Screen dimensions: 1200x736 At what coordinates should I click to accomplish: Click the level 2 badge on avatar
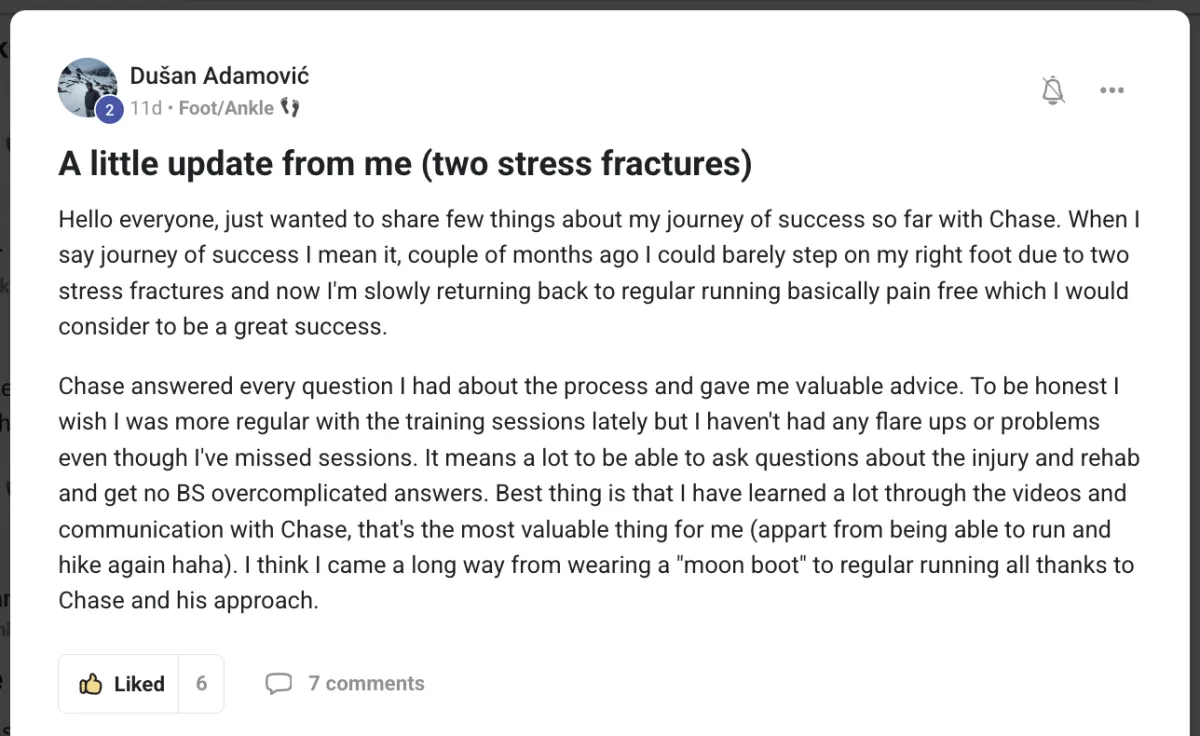[x=109, y=111]
